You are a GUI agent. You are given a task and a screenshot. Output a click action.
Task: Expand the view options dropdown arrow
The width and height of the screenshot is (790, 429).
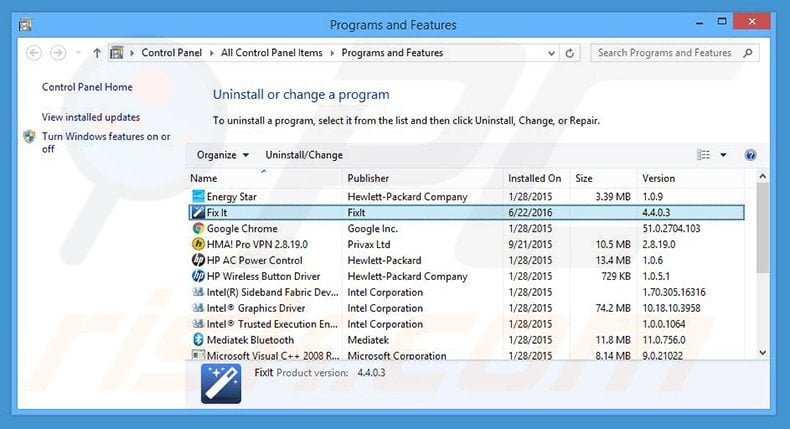coord(723,155)
